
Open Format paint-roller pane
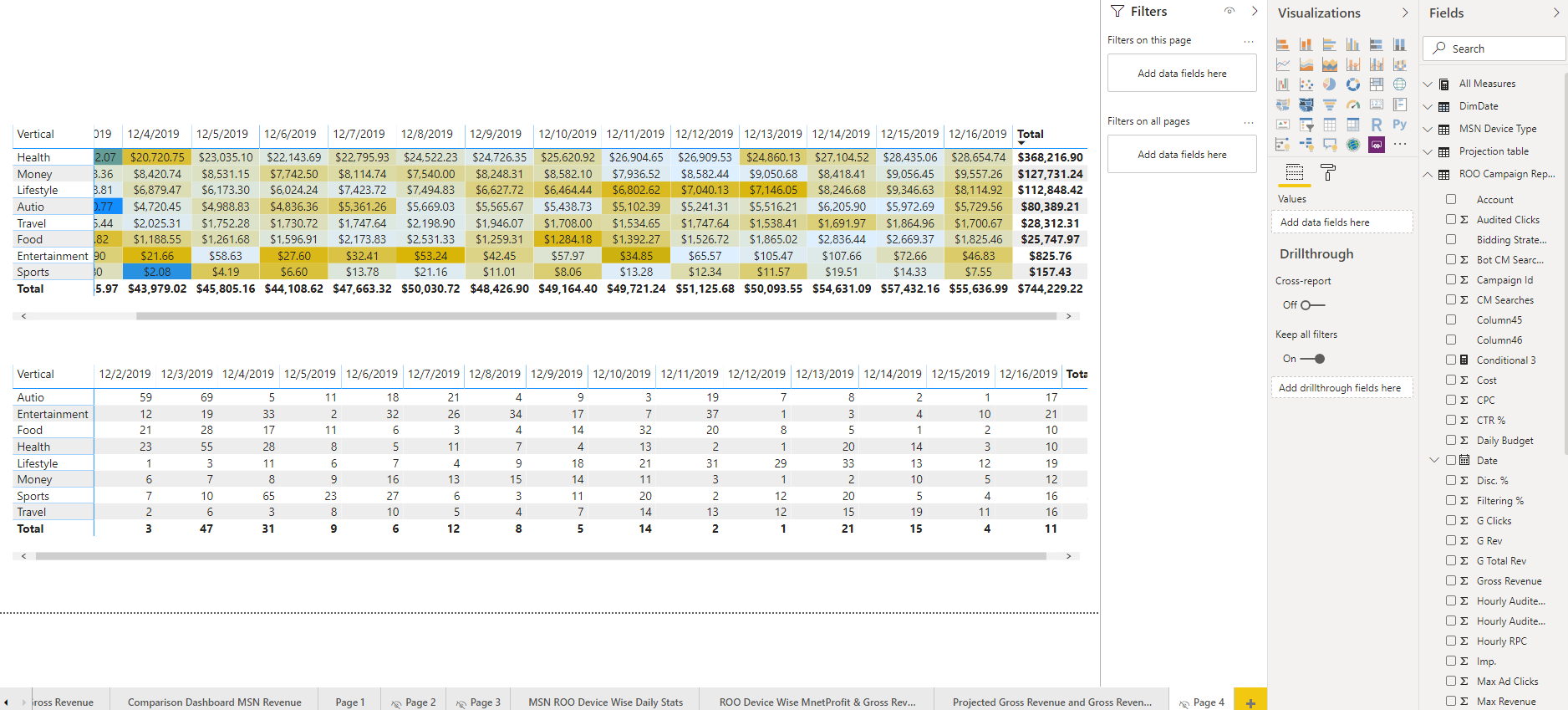(x=1328, y=172)
